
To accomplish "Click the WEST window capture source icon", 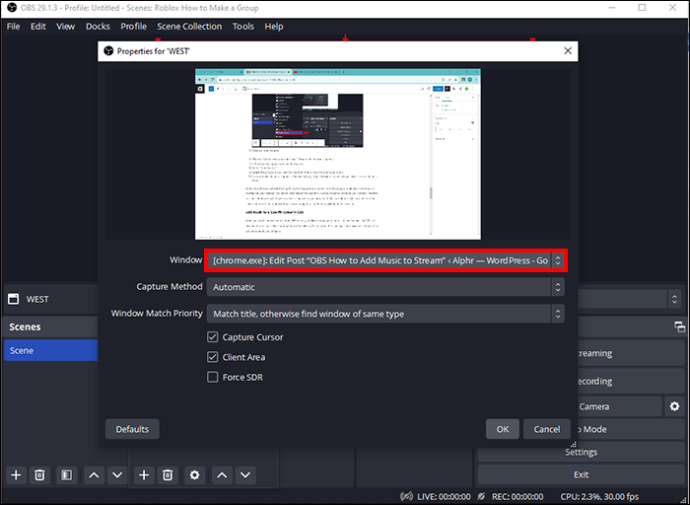I will click(14, 299).
